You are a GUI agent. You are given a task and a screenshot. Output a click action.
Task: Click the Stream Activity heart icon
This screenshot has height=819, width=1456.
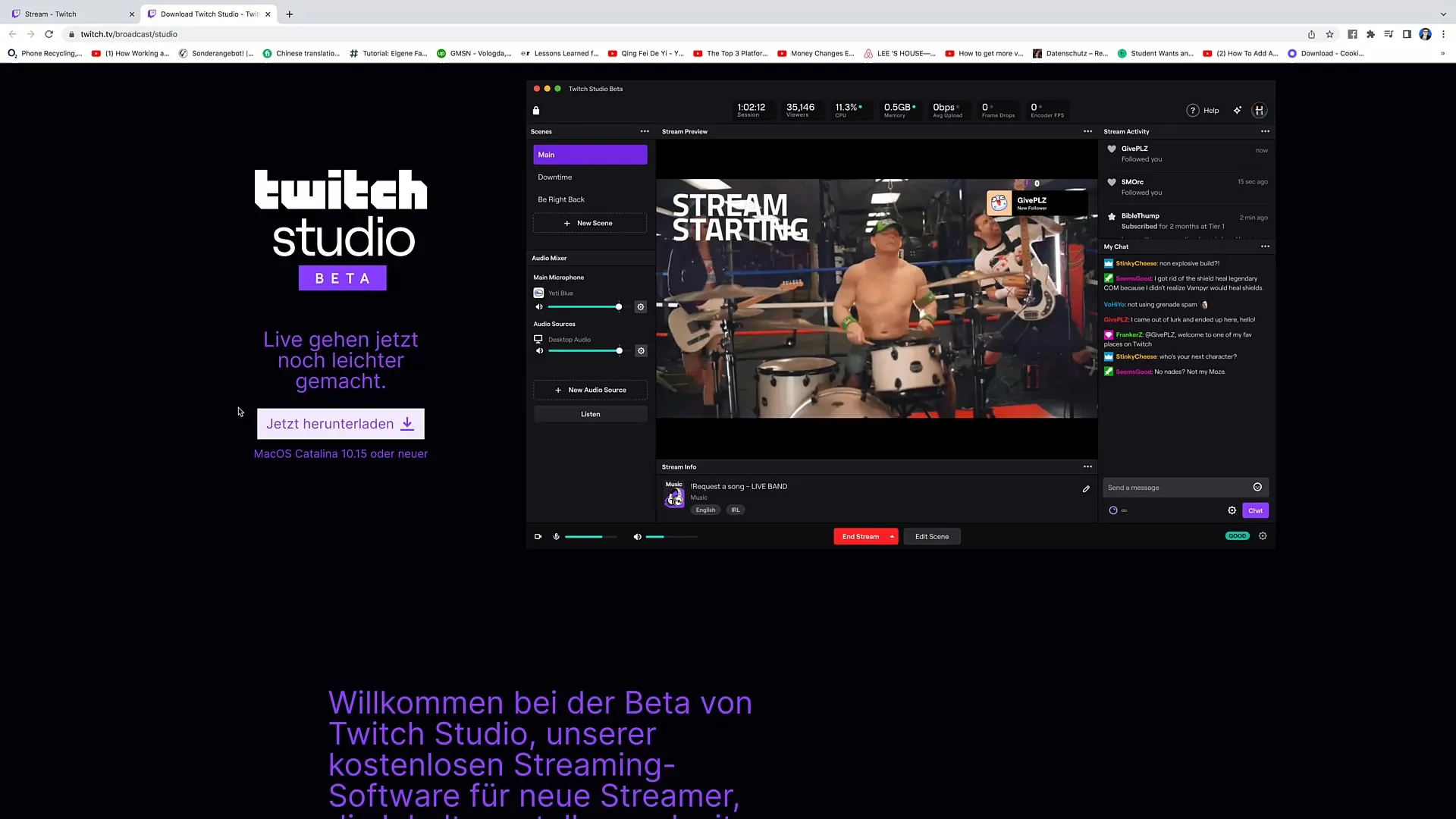(x=1112, y=149)
